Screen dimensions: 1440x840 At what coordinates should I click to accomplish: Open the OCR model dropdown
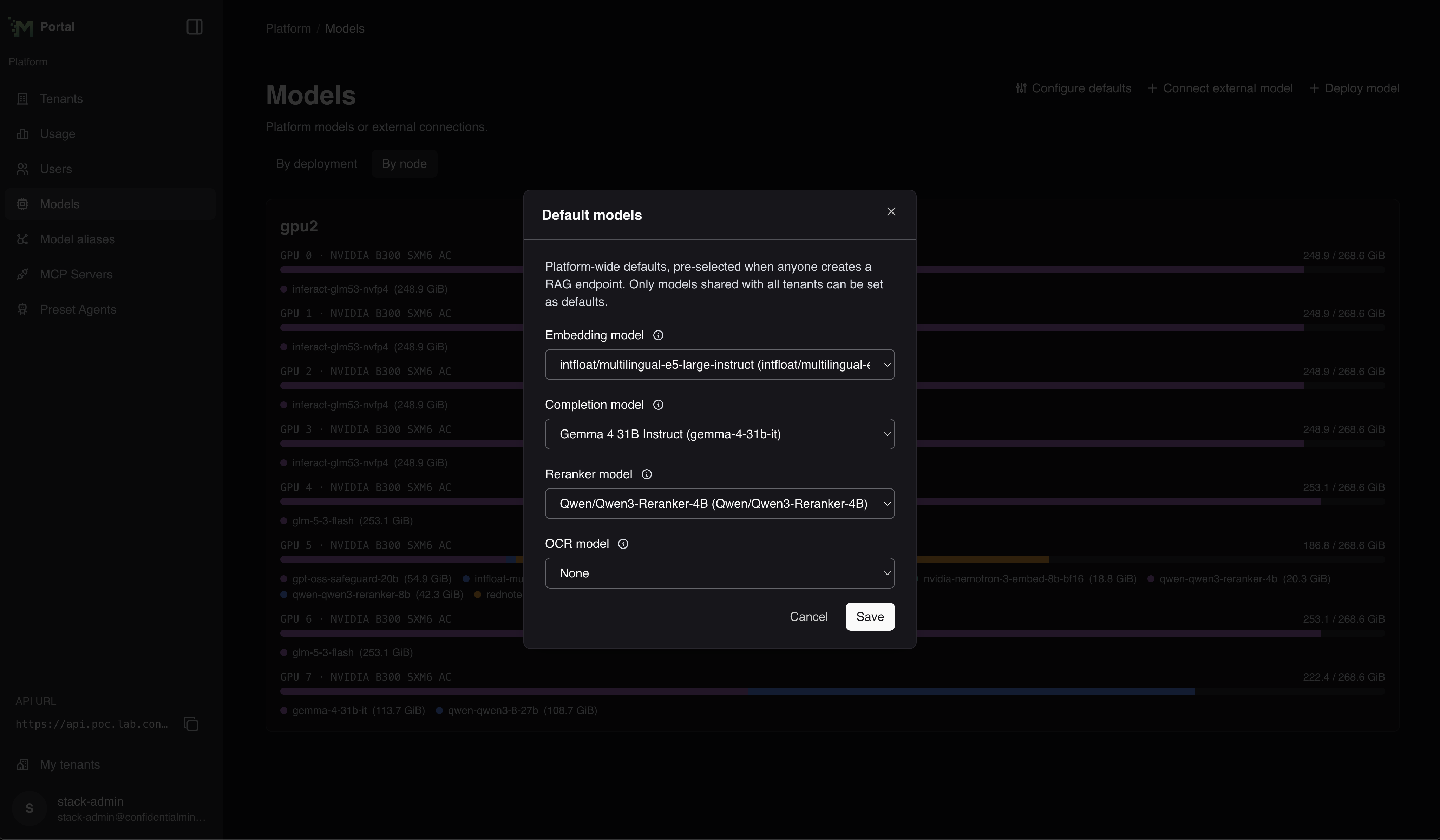pos(719,573)
